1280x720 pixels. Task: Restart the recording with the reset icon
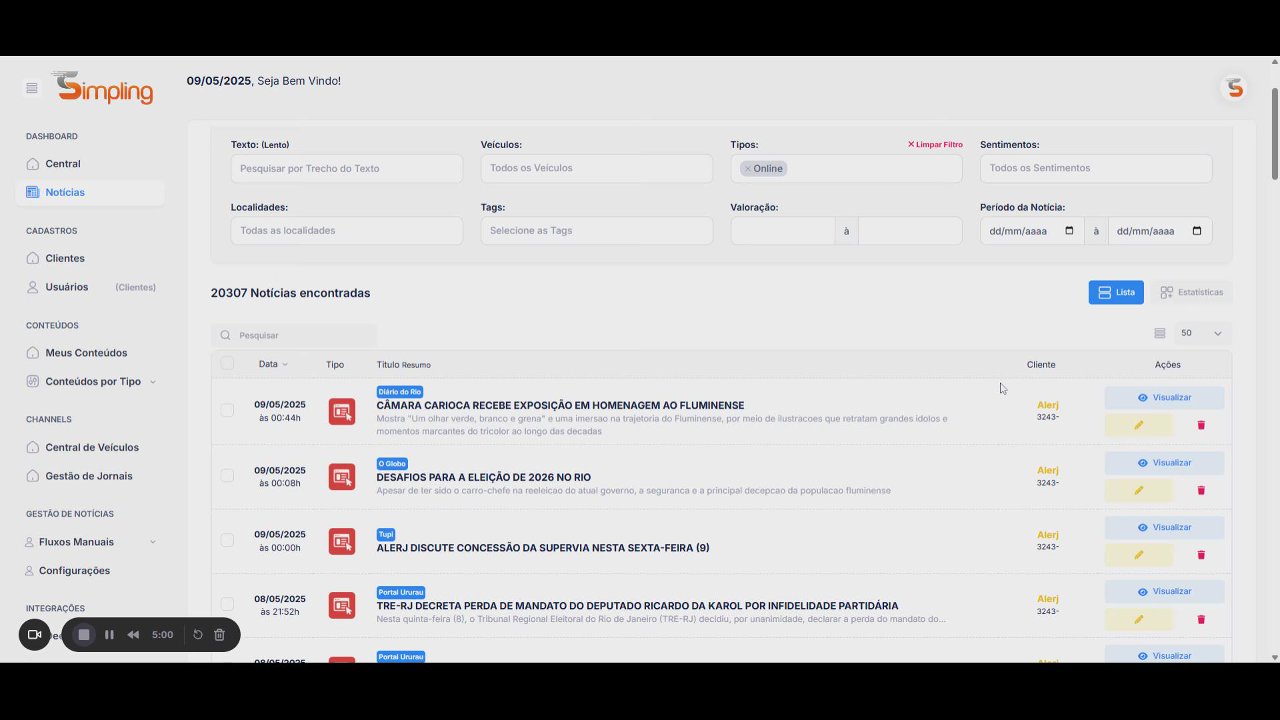(x=198, y=634)
